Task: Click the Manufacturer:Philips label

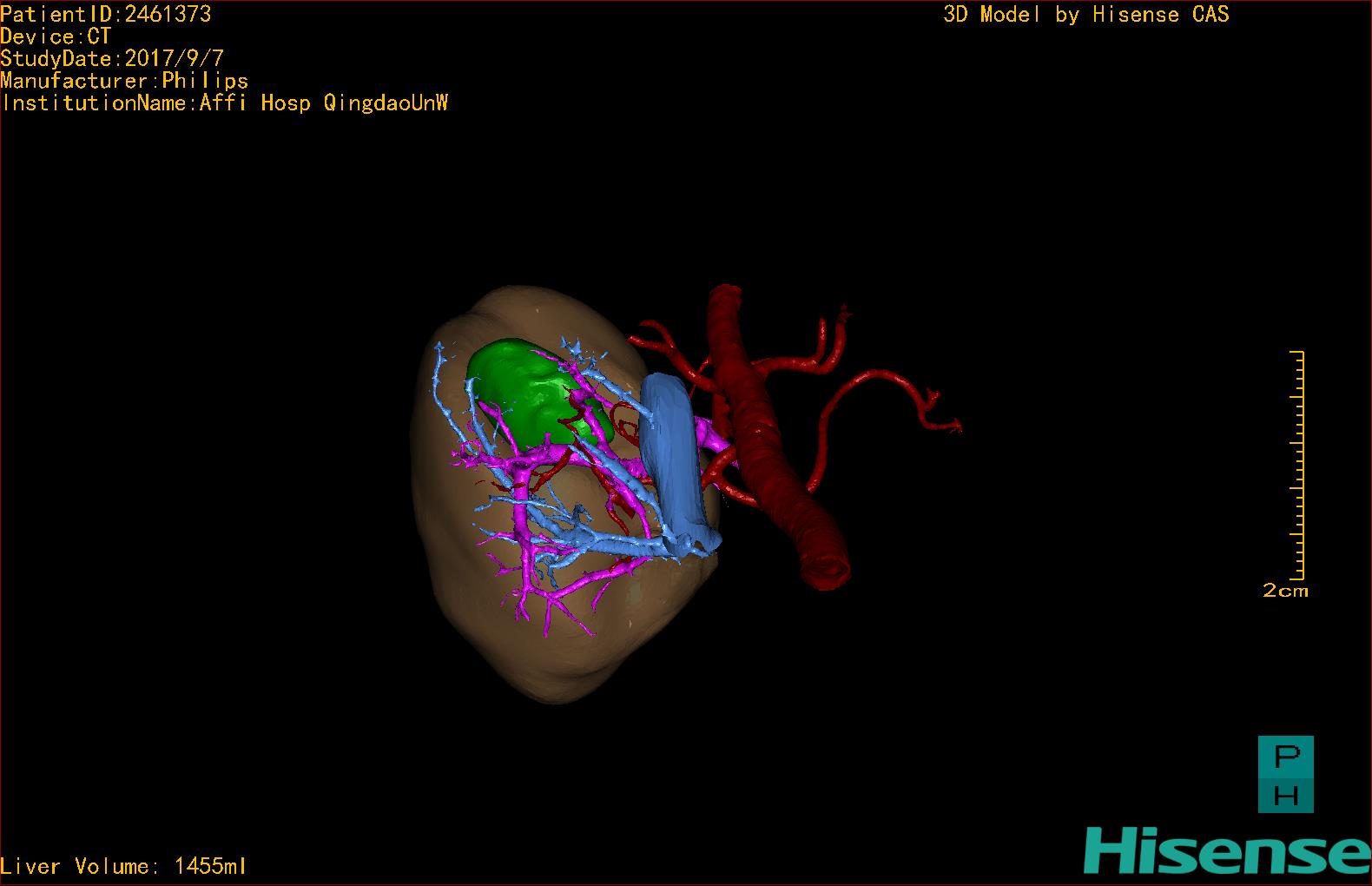Action: pos(124,81)
